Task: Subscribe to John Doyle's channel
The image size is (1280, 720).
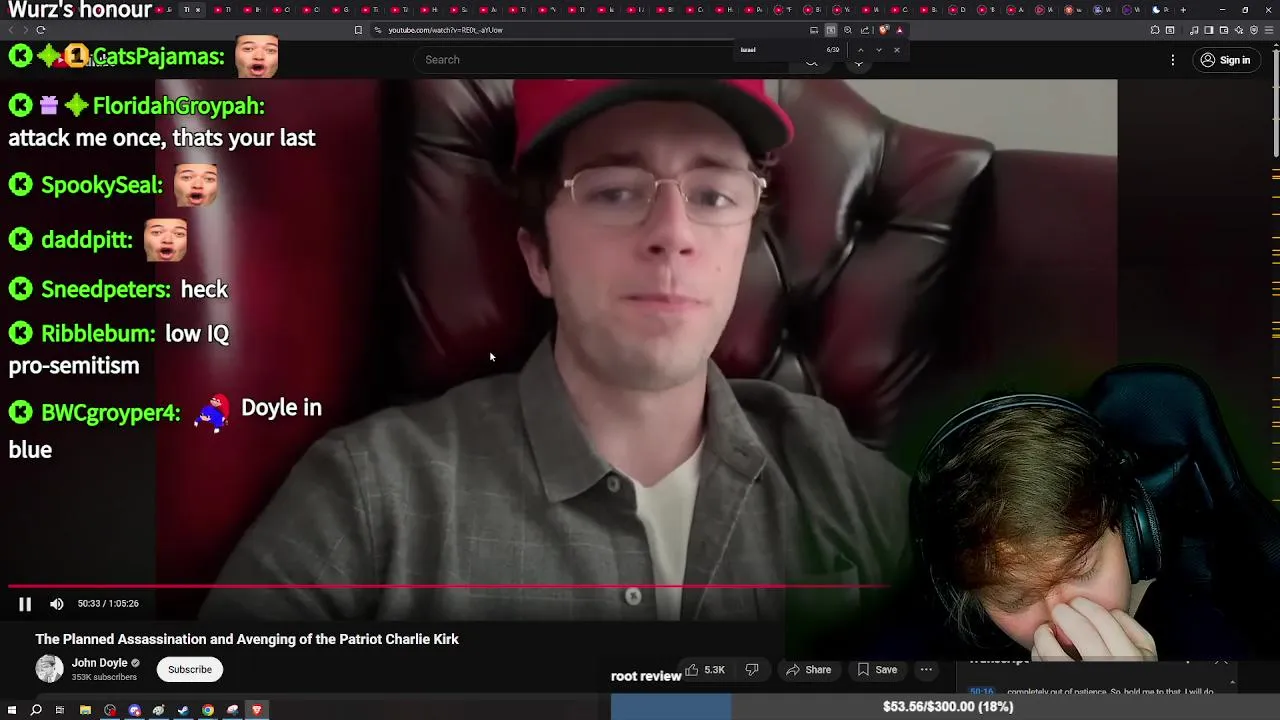Action: pyautogui.click(x=190, y=669)
